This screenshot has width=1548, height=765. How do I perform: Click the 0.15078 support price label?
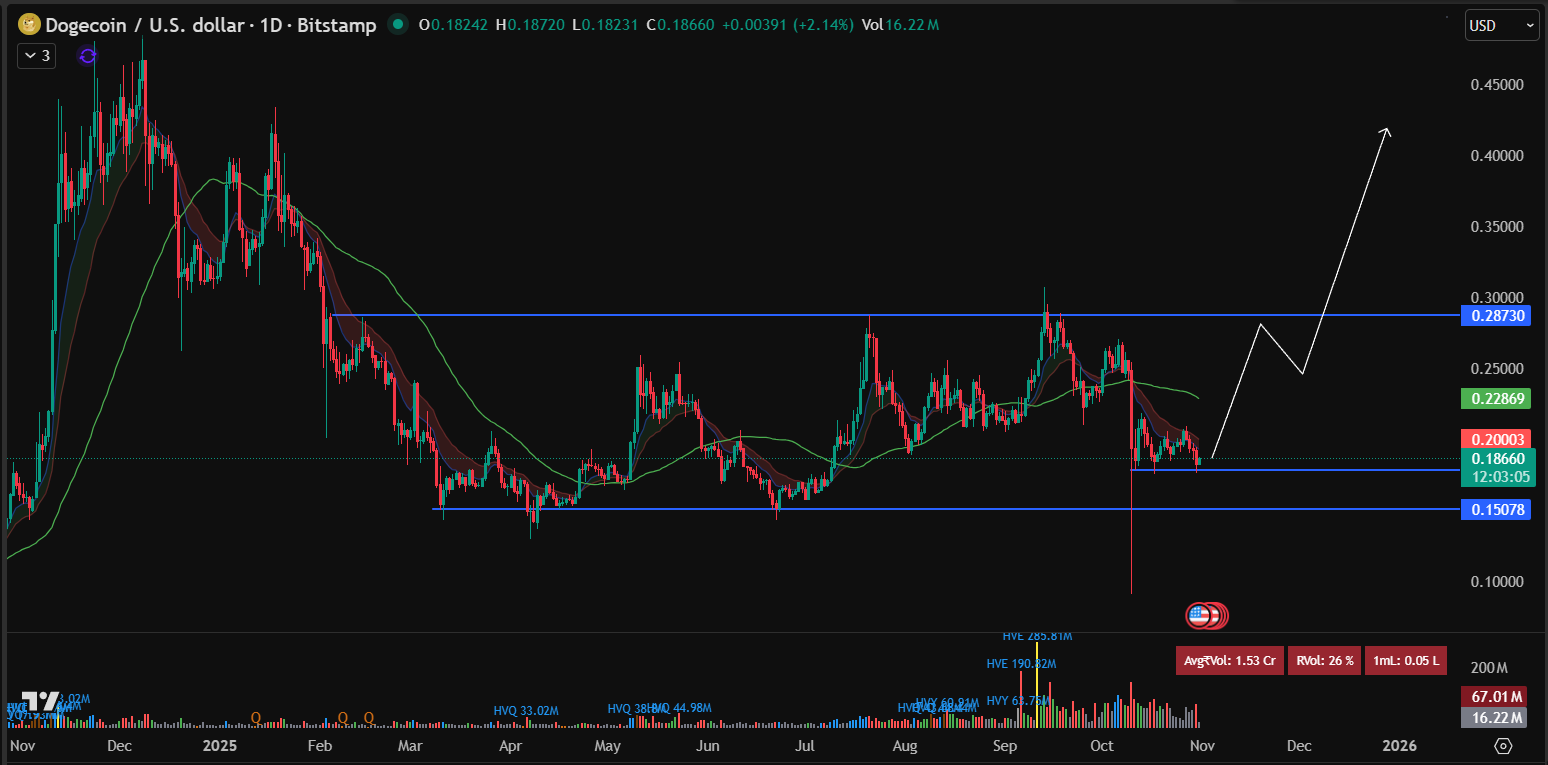point(1495,510)
